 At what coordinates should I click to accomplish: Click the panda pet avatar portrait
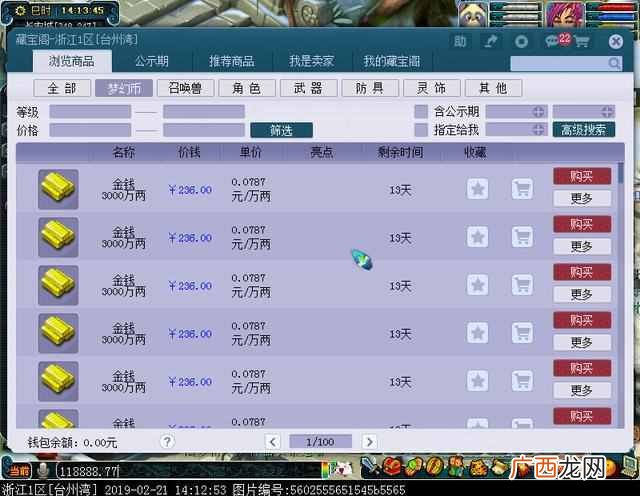tap(473, 14)
